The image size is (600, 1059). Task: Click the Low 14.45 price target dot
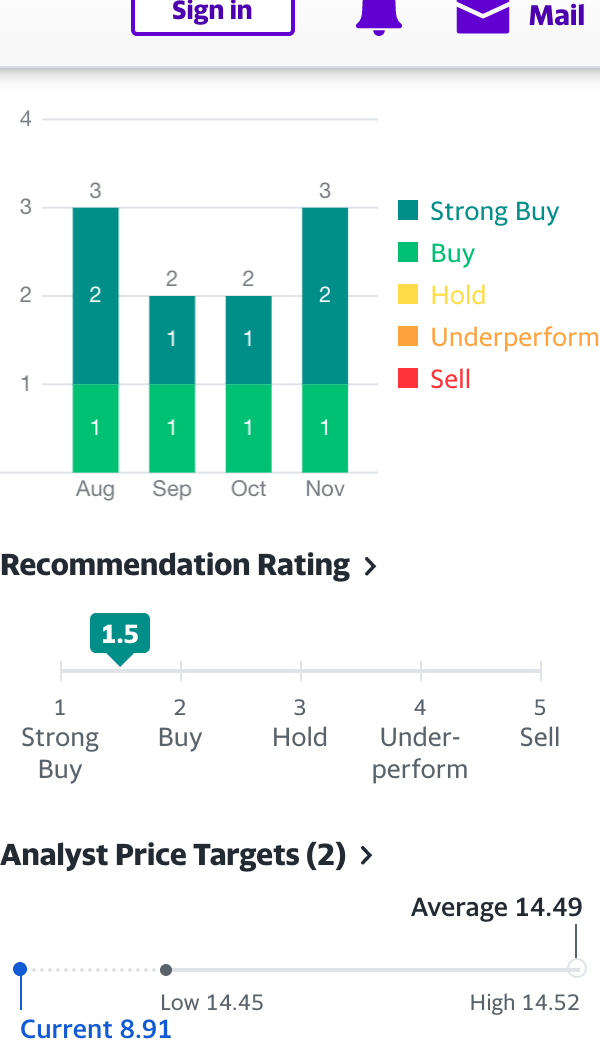pos(166,969)
